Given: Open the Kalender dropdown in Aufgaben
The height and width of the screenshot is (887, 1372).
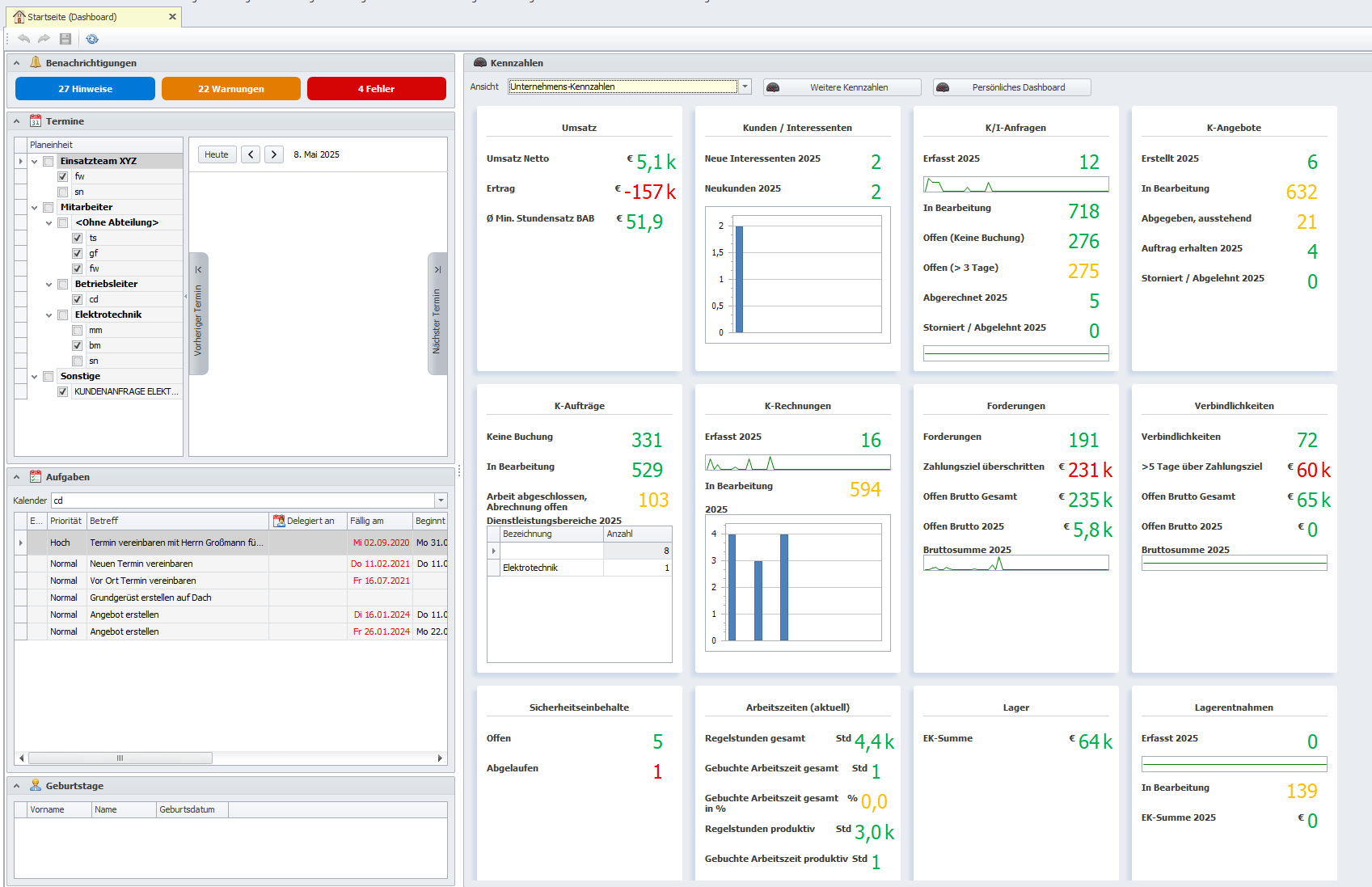Looking at the screenshot, I should (x=441, y=501).
